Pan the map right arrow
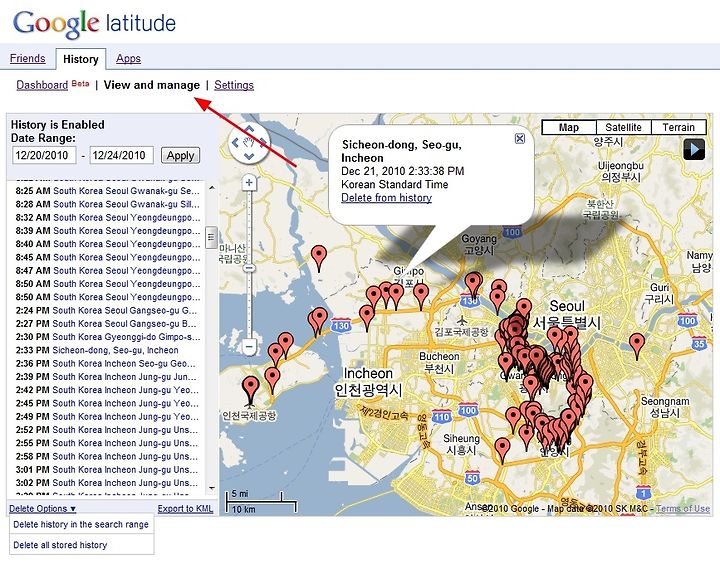The width and height of the screenshot is (720, 564). tap(263, 143)
